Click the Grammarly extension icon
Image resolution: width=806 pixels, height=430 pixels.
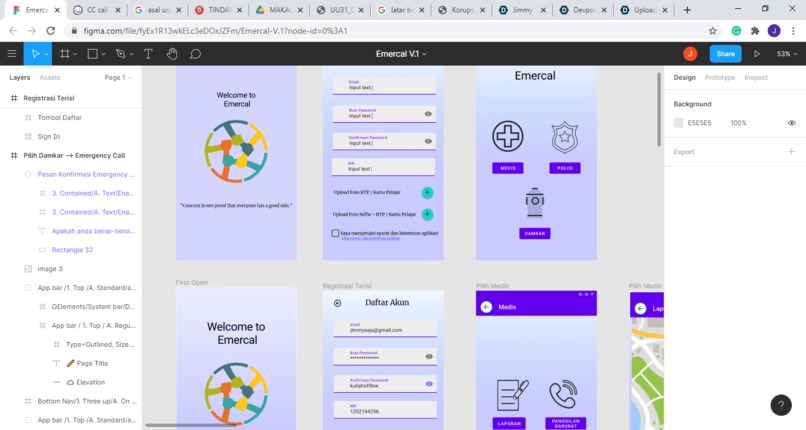pos(736,31)
